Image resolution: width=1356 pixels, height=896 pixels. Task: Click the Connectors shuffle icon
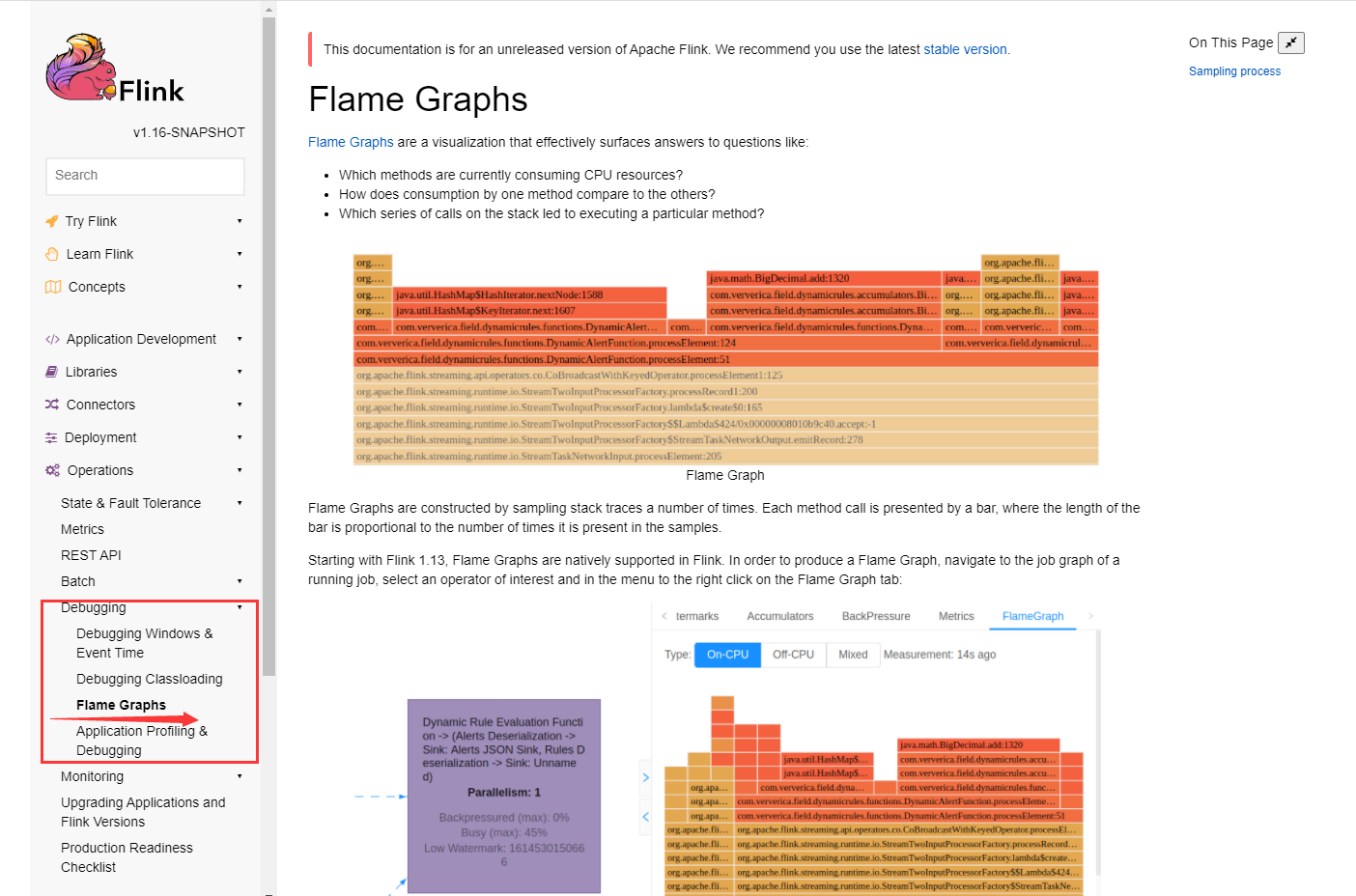click(x=52, y=405)
